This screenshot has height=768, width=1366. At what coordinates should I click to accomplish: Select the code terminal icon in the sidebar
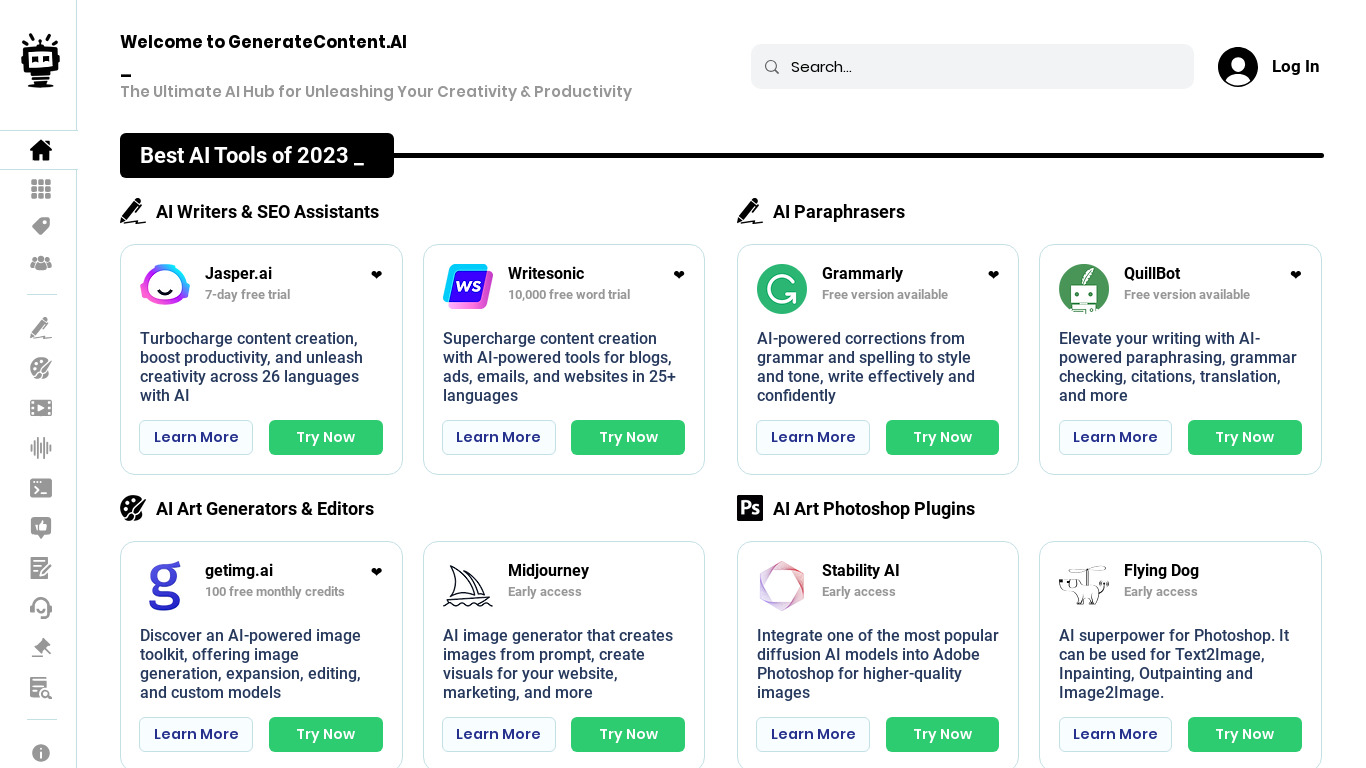tap(41, 488)
